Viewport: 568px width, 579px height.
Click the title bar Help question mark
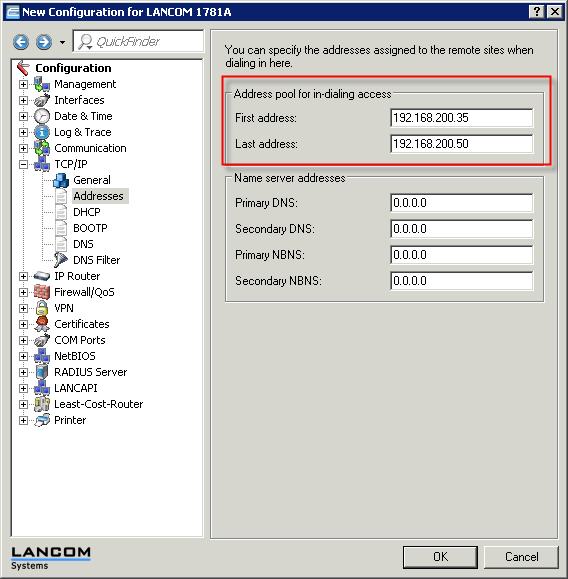[x=537, y=12]
